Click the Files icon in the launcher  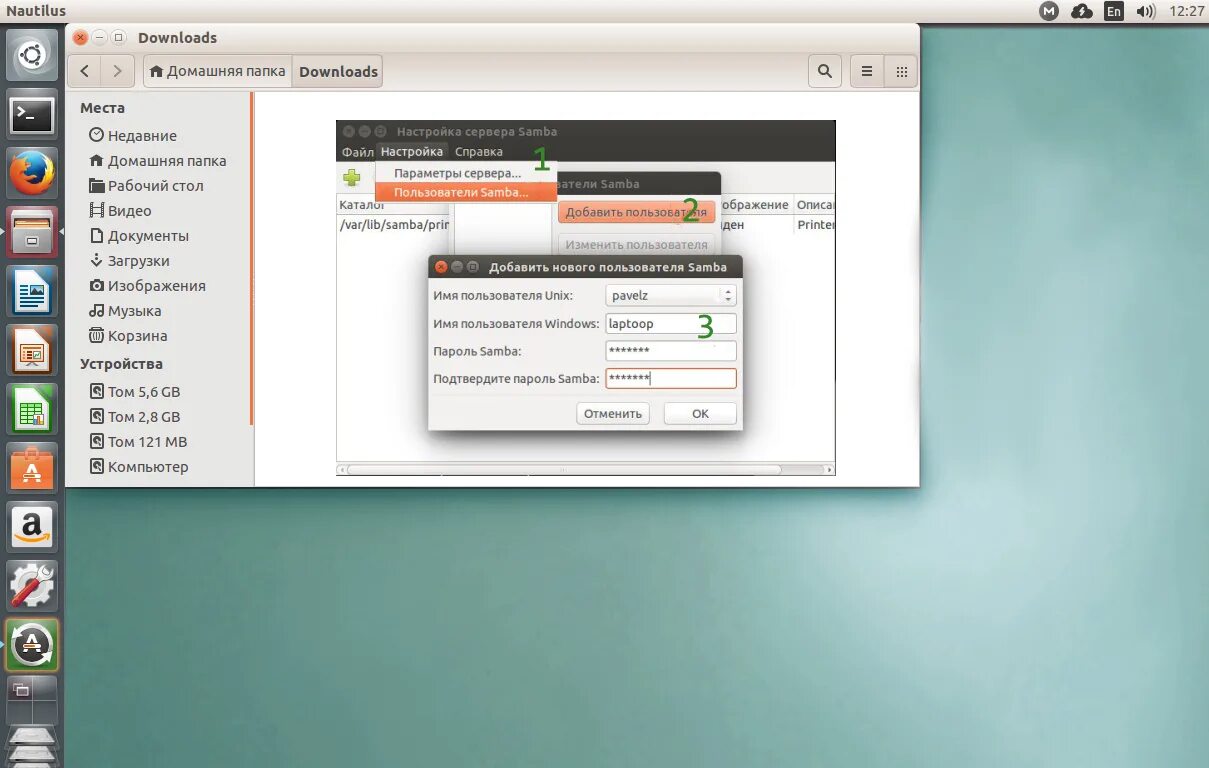pos(33,232)
